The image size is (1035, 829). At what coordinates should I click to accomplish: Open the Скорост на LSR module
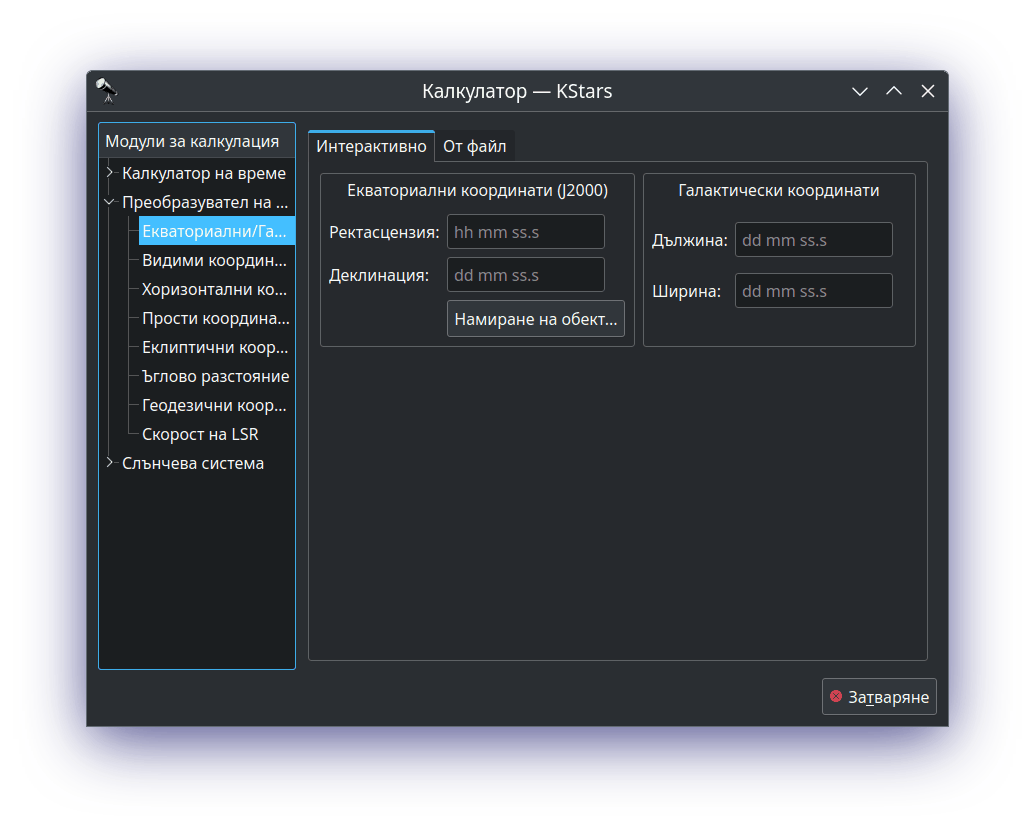[200, 434]
